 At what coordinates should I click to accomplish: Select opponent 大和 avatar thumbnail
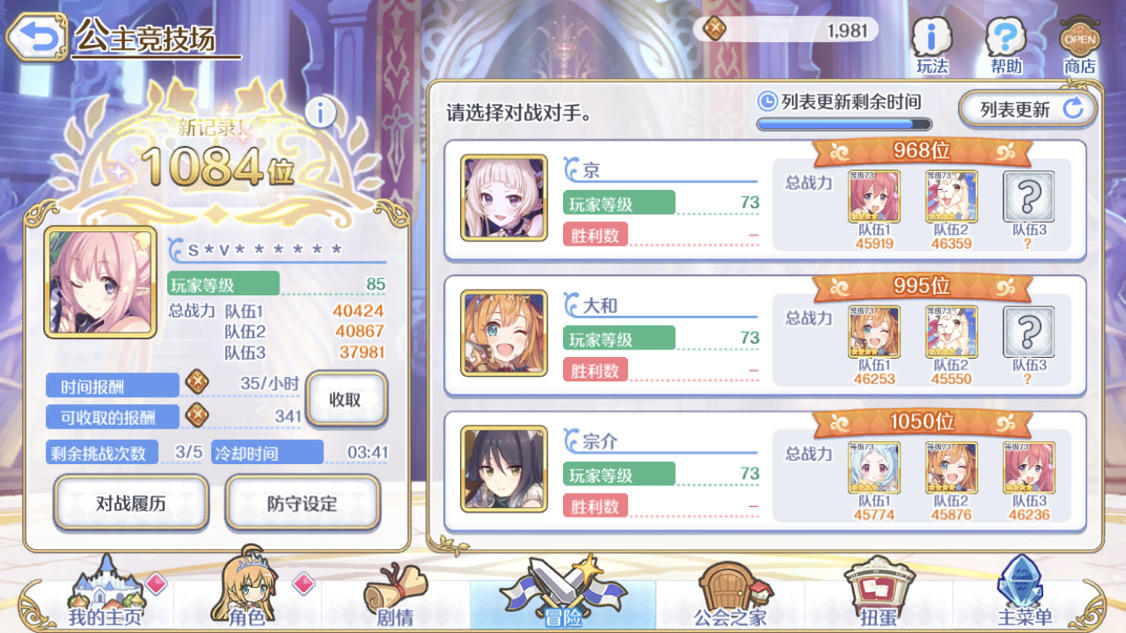[503, 333]
